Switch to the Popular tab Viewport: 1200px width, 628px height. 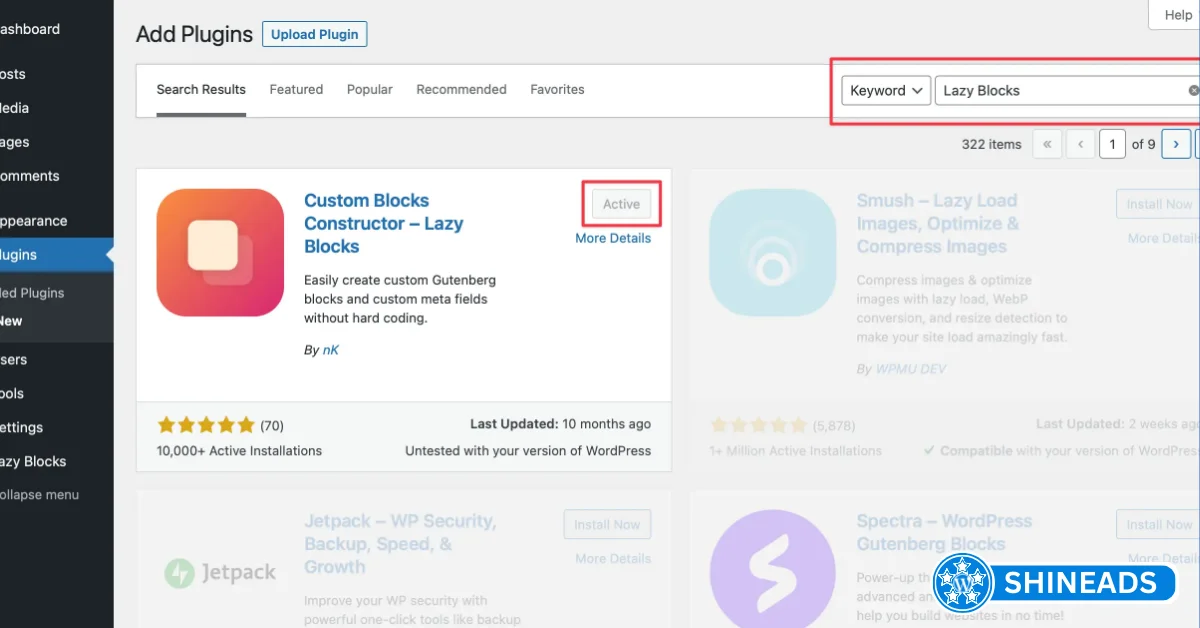coord(370,89)
